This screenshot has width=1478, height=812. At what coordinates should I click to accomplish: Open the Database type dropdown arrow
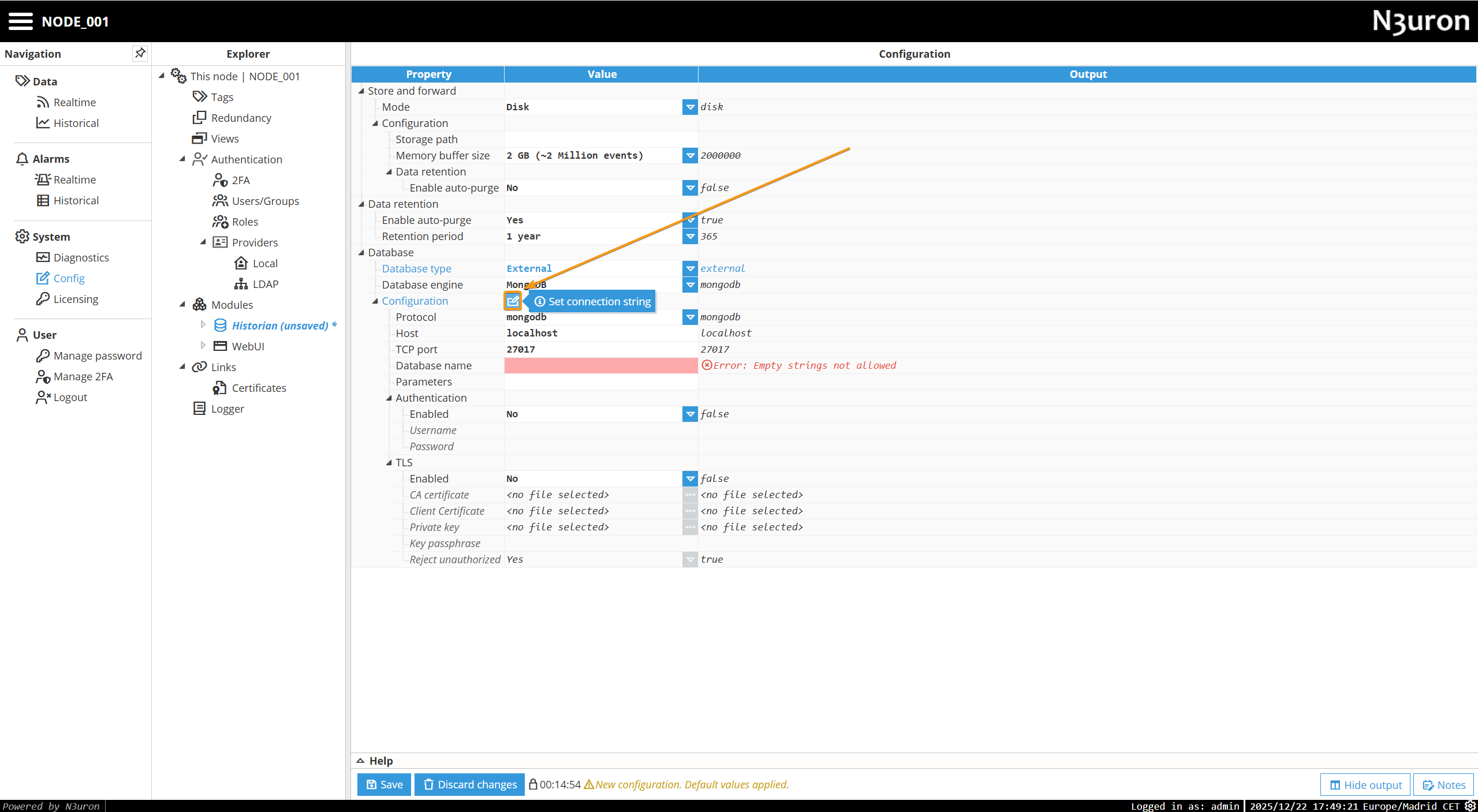click(690, 268)
